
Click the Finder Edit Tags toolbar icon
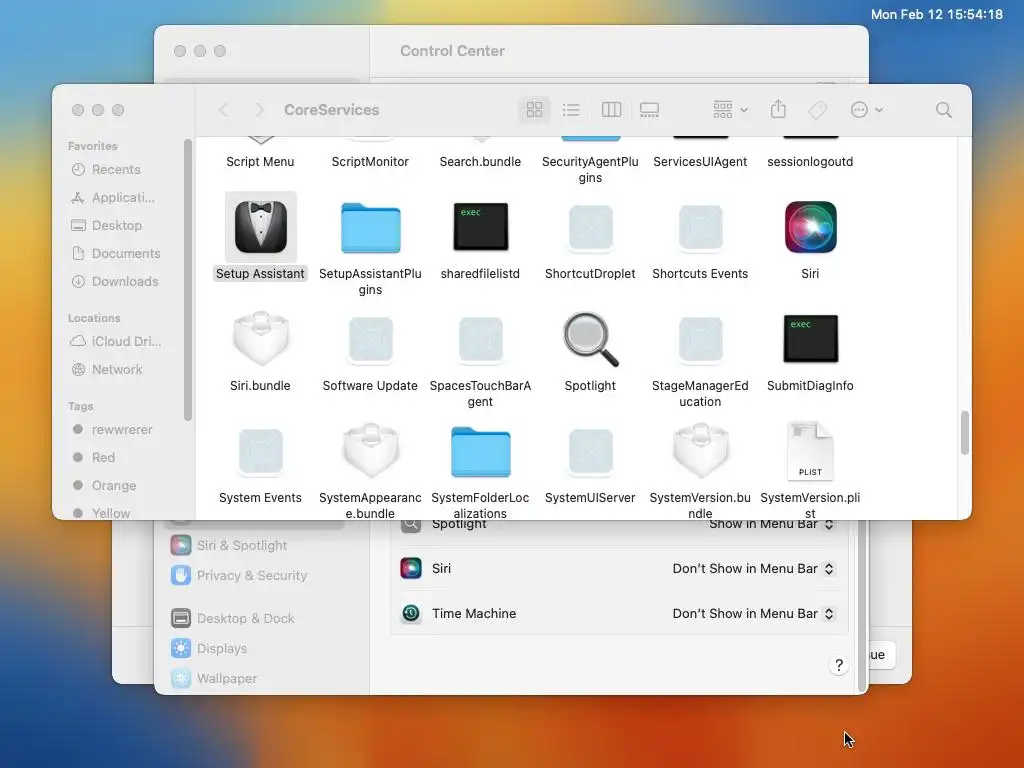(818, 110)
